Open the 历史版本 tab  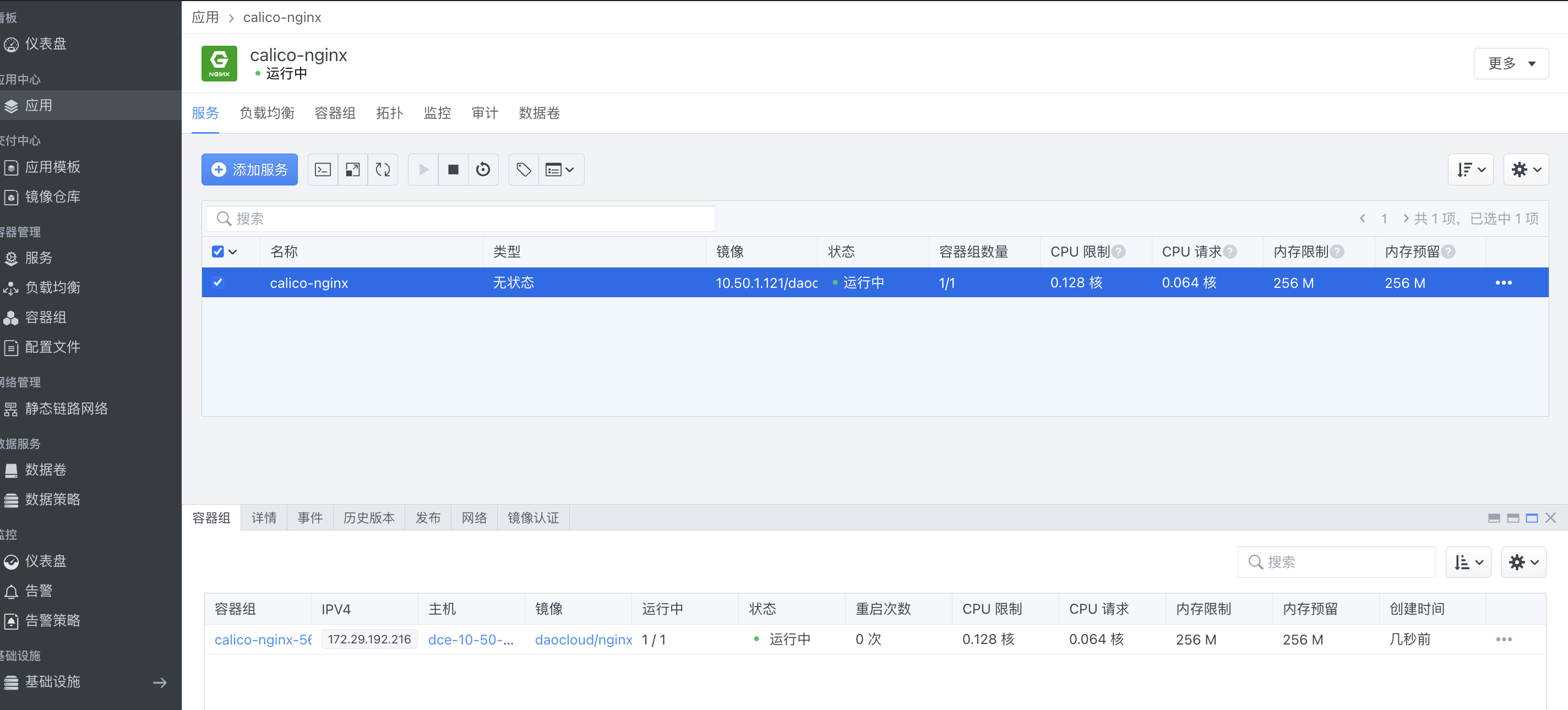[x=368, y=518]
